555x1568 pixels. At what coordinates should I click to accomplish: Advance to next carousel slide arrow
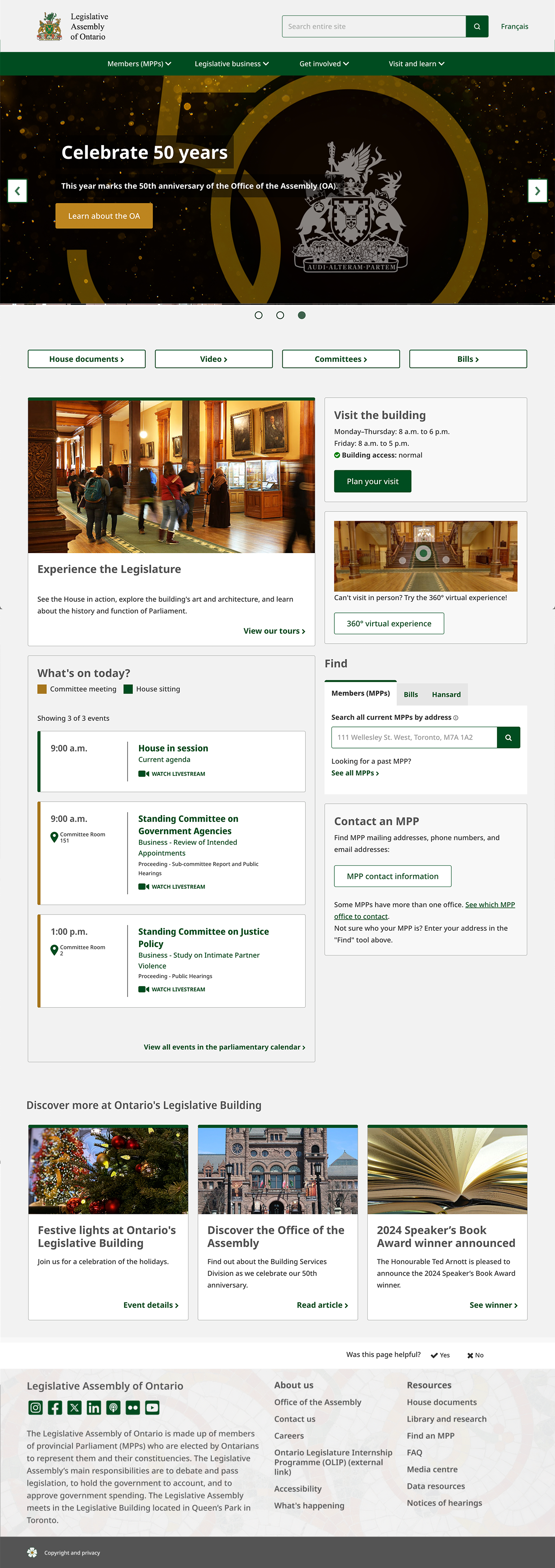pos(538,191)
